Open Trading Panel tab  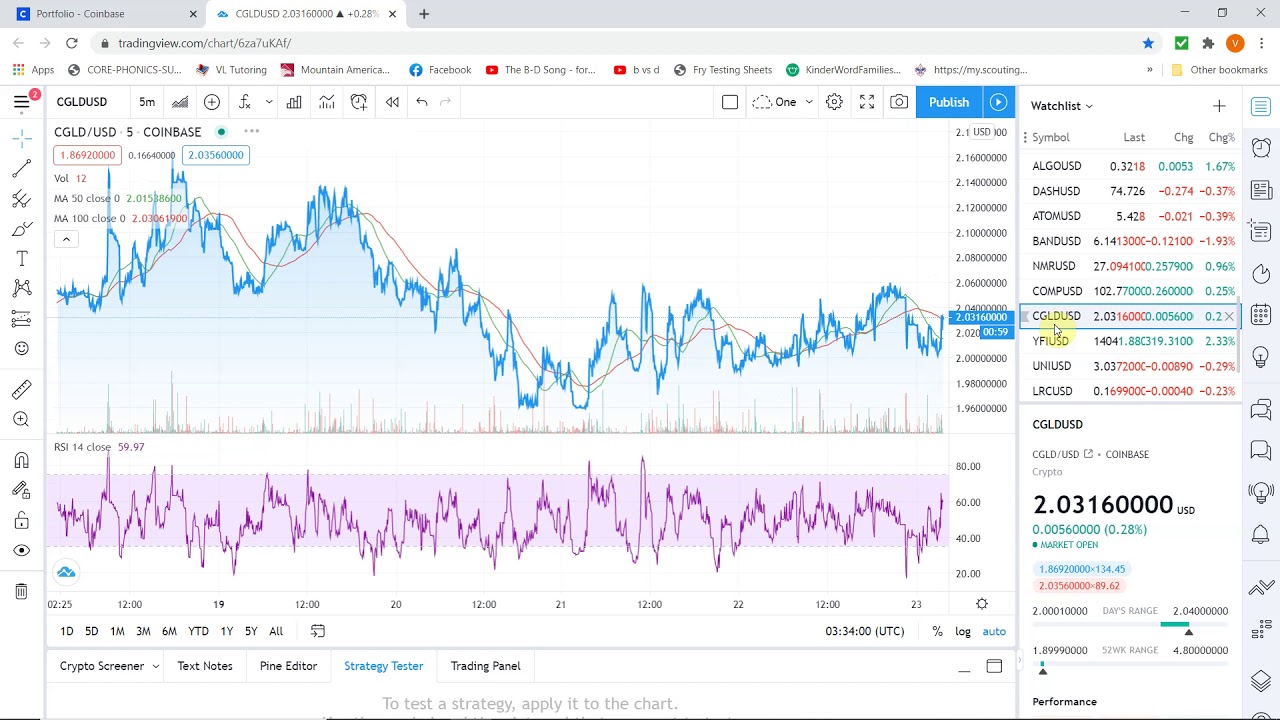pos(486,666)
